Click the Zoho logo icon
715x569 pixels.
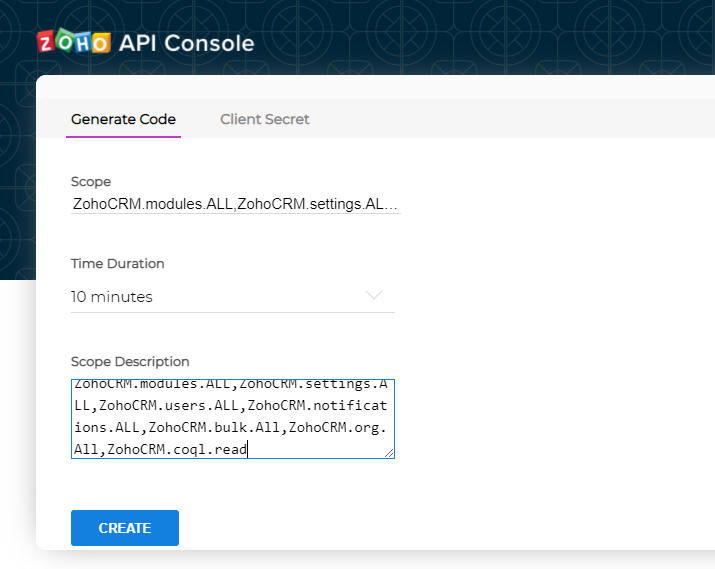click(74, 41)
